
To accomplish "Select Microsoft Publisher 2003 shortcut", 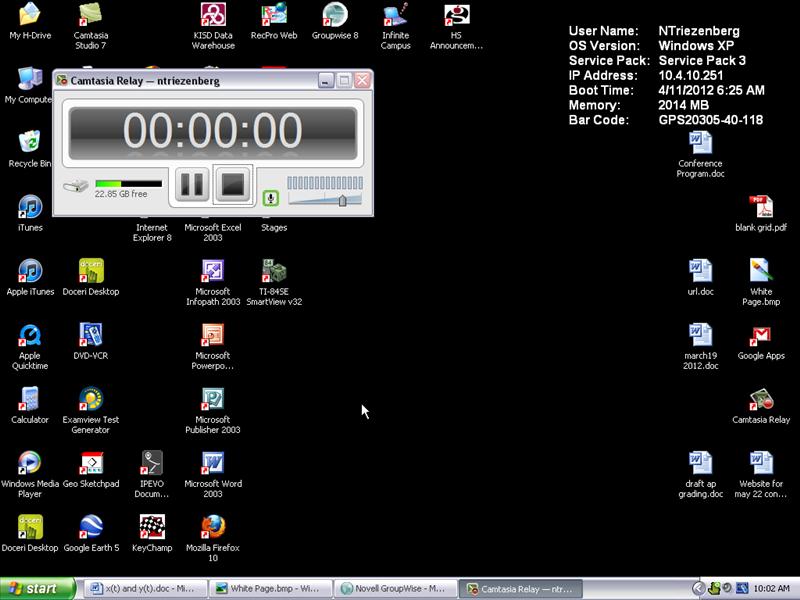I will 213,410.
